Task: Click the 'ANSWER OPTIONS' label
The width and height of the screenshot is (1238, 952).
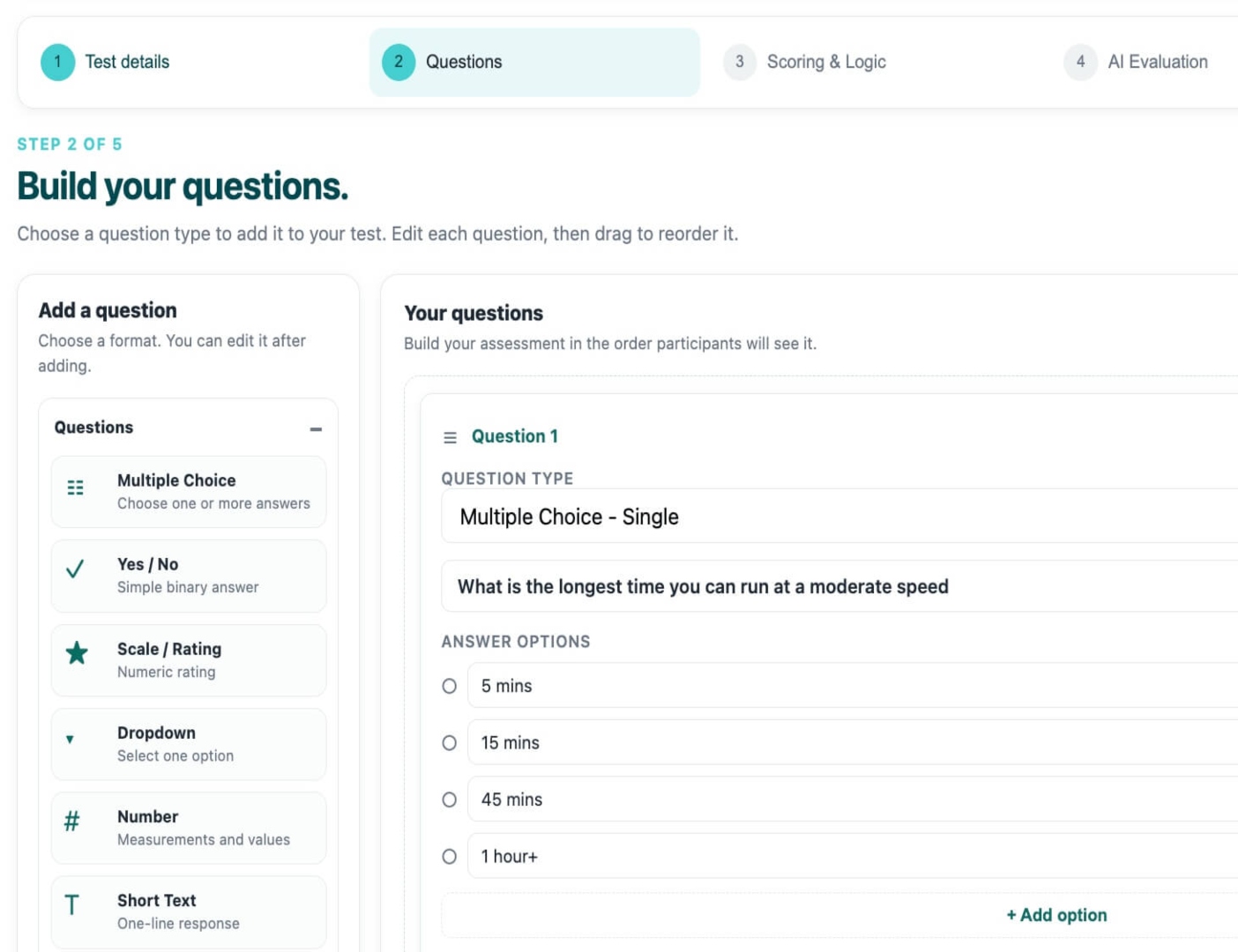Action: coord(516,642)
